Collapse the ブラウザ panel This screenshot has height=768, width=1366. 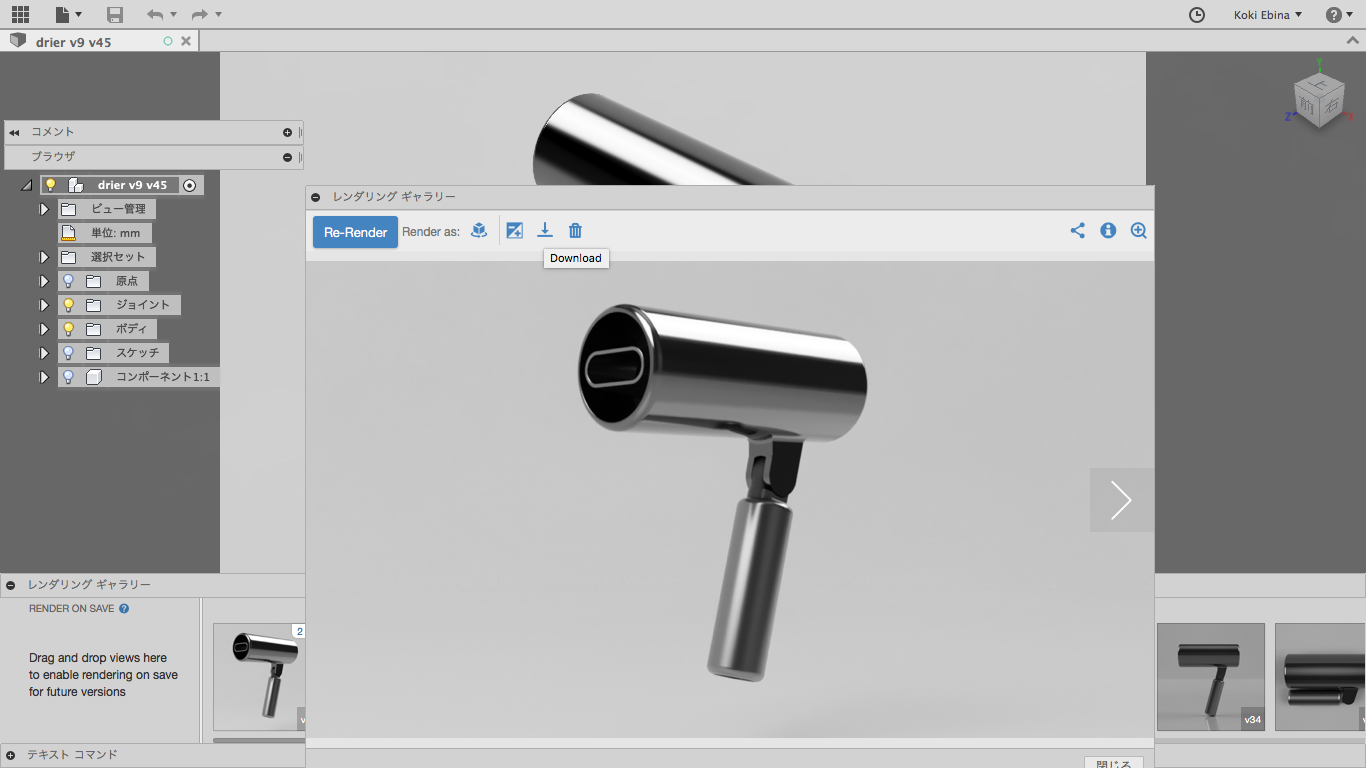click(288, 157)
